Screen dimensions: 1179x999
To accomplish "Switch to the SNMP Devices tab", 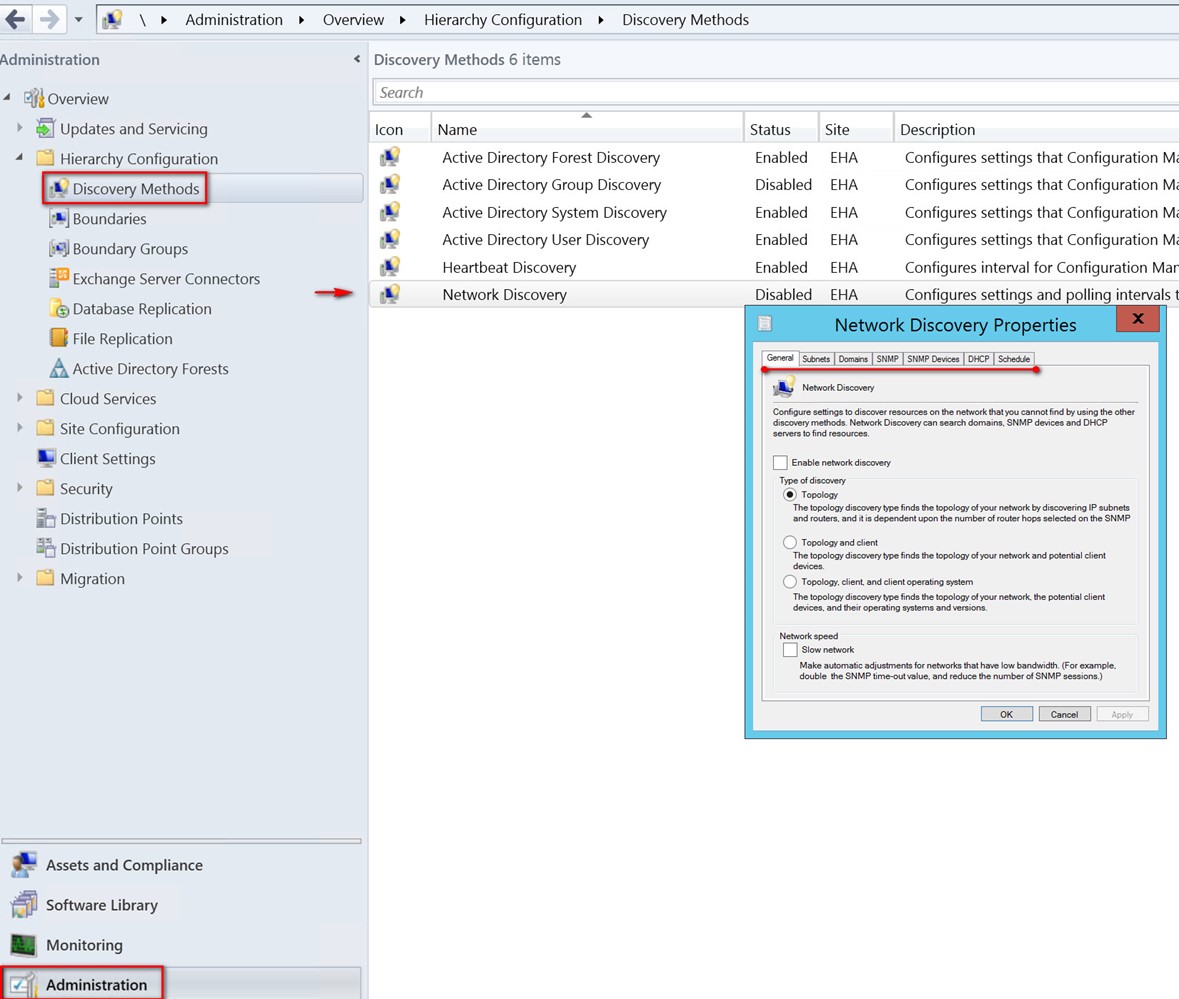I will point(933,359).
